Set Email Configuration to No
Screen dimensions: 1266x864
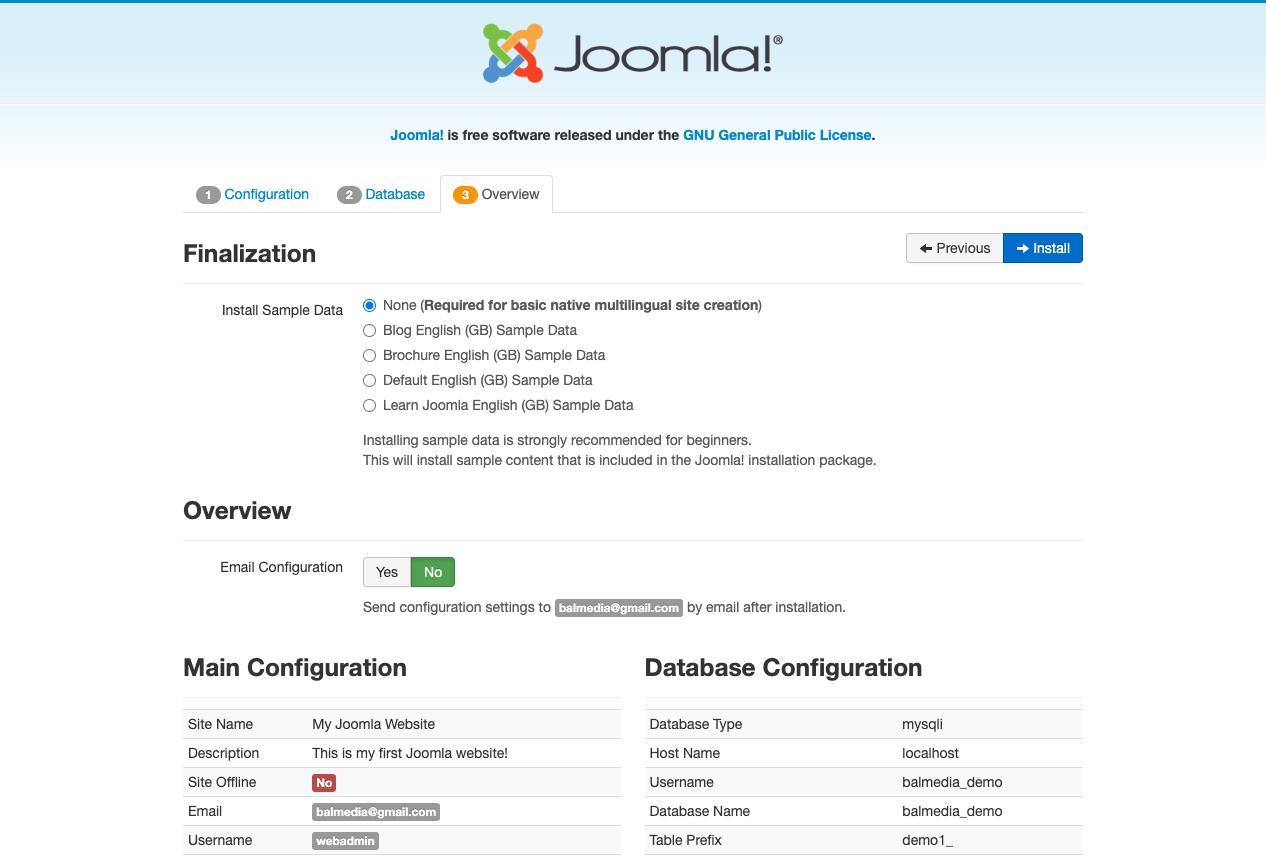pyautogui.click(x=433, y=572)
